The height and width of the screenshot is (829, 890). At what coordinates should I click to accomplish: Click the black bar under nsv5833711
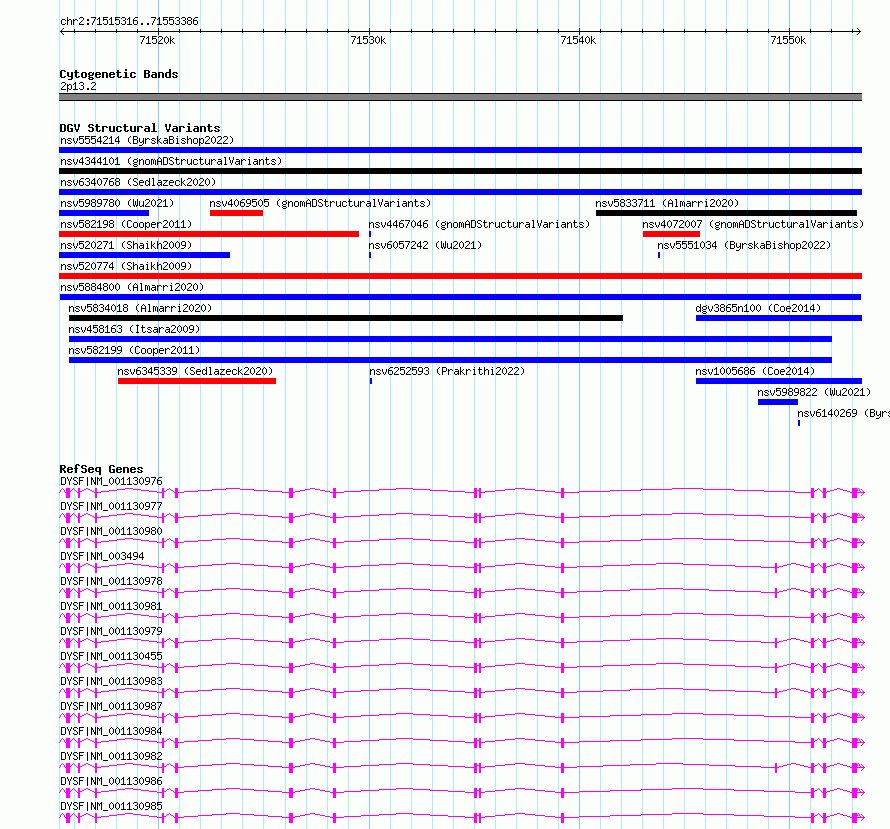(727, 213)
